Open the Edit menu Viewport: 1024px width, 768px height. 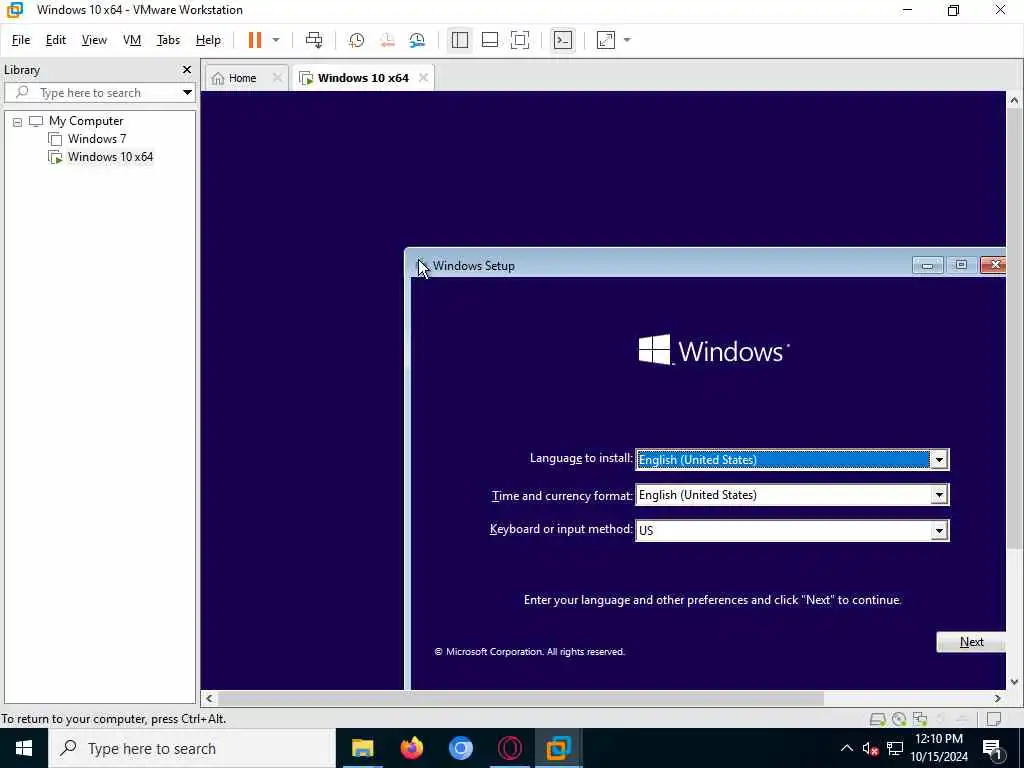[56, 40]
